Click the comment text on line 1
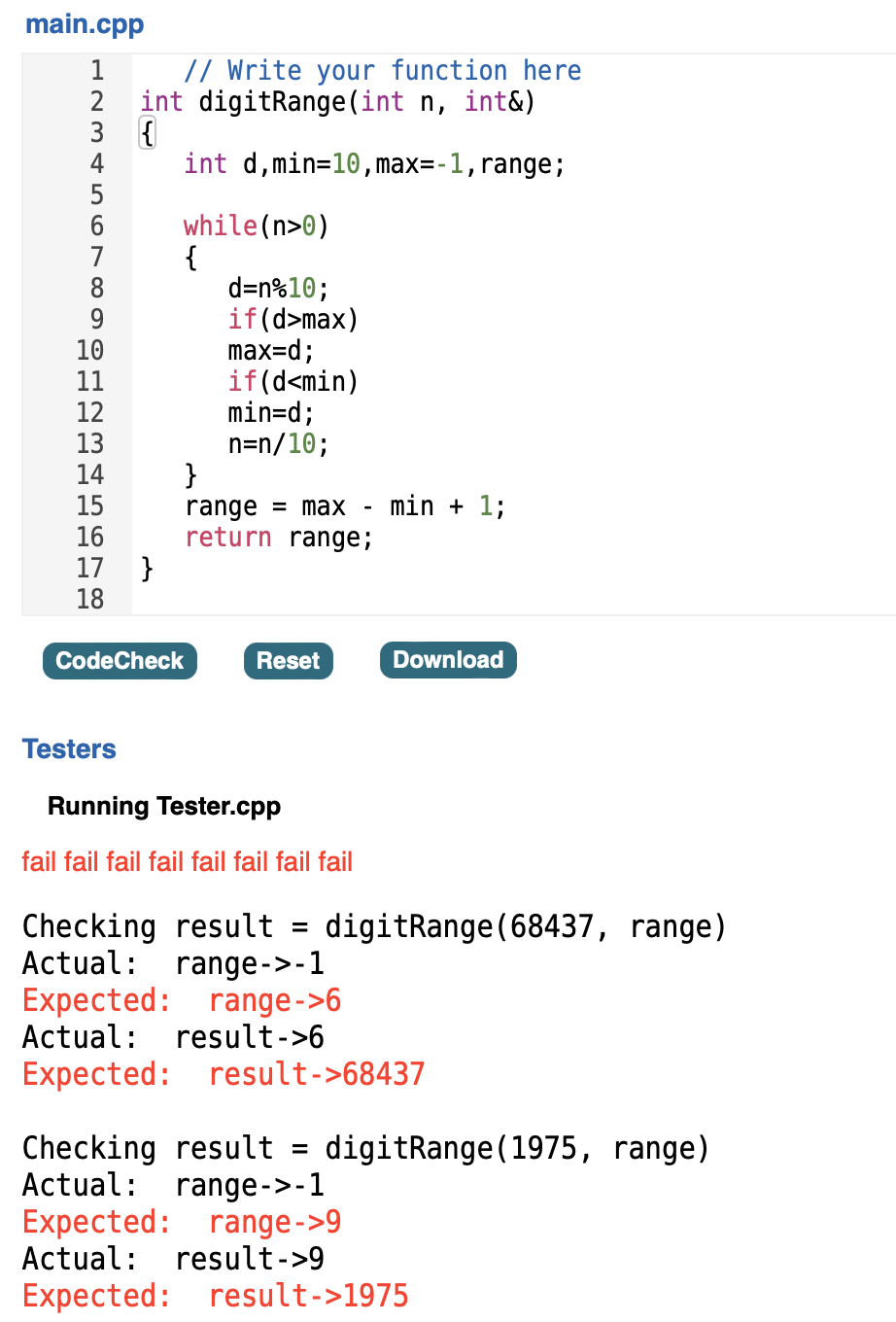This screenshot has height=1322, width=896. point(379,70)
